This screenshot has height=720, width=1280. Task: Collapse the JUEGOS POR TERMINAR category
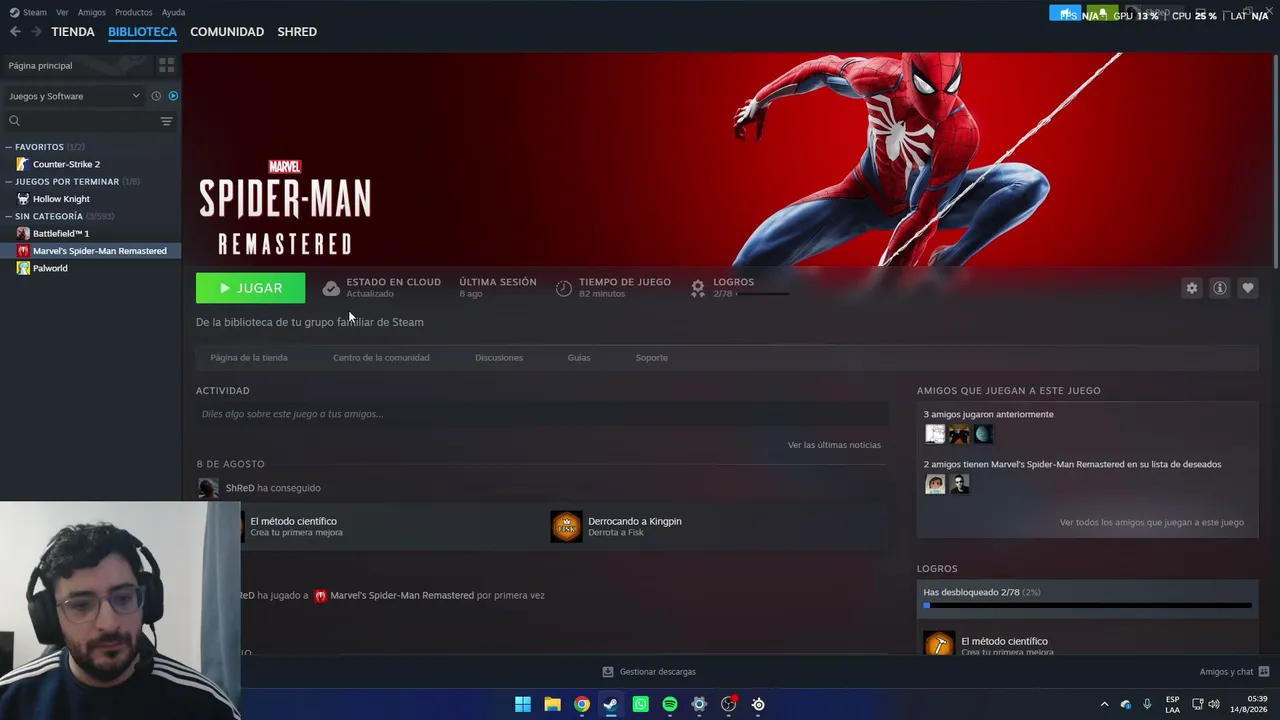point(10,182)
